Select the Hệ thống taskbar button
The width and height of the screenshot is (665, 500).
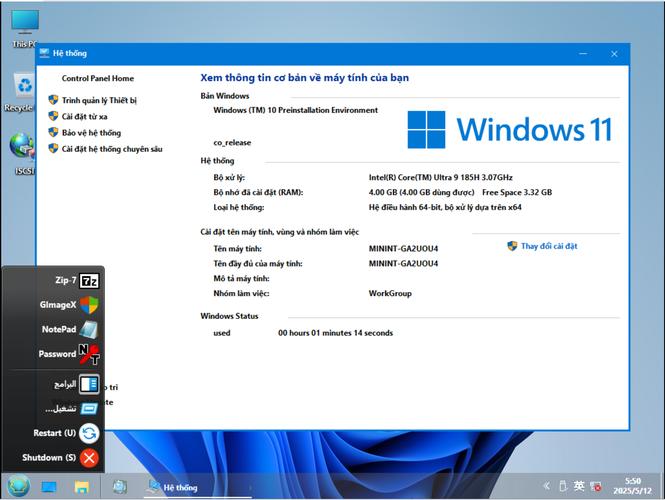[198, 487]
